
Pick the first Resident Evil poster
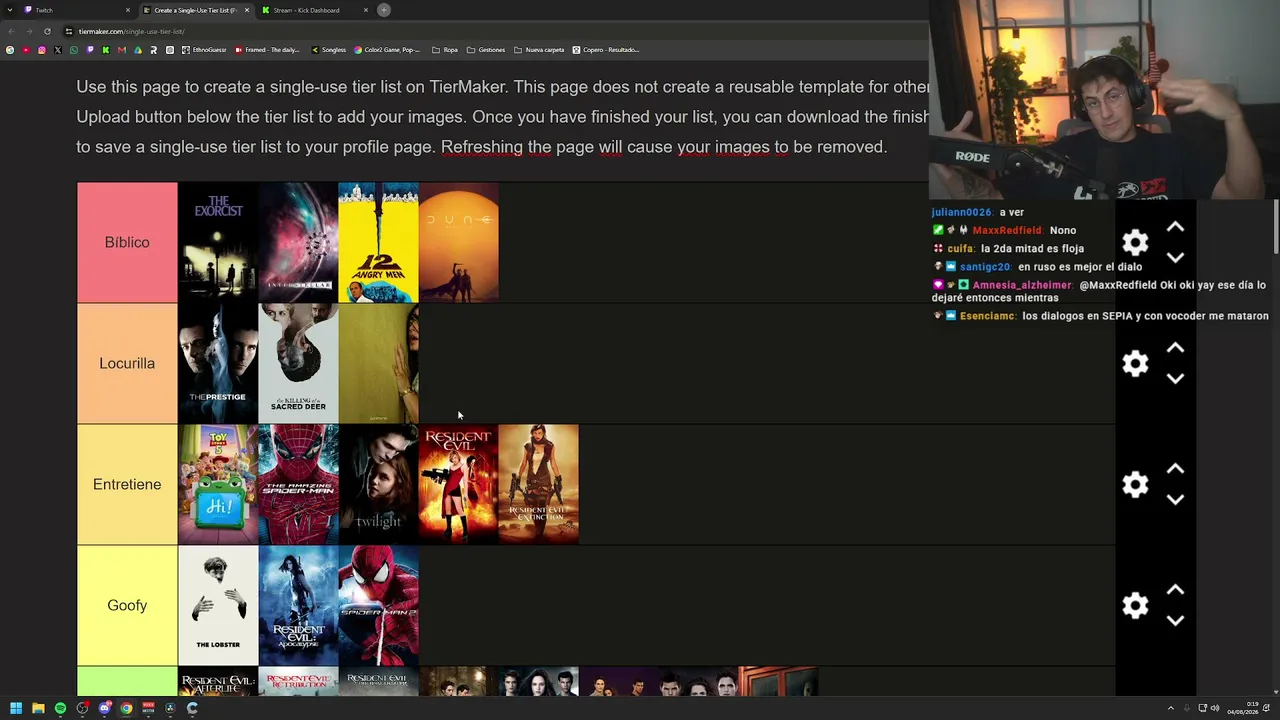tap(458, 485)
